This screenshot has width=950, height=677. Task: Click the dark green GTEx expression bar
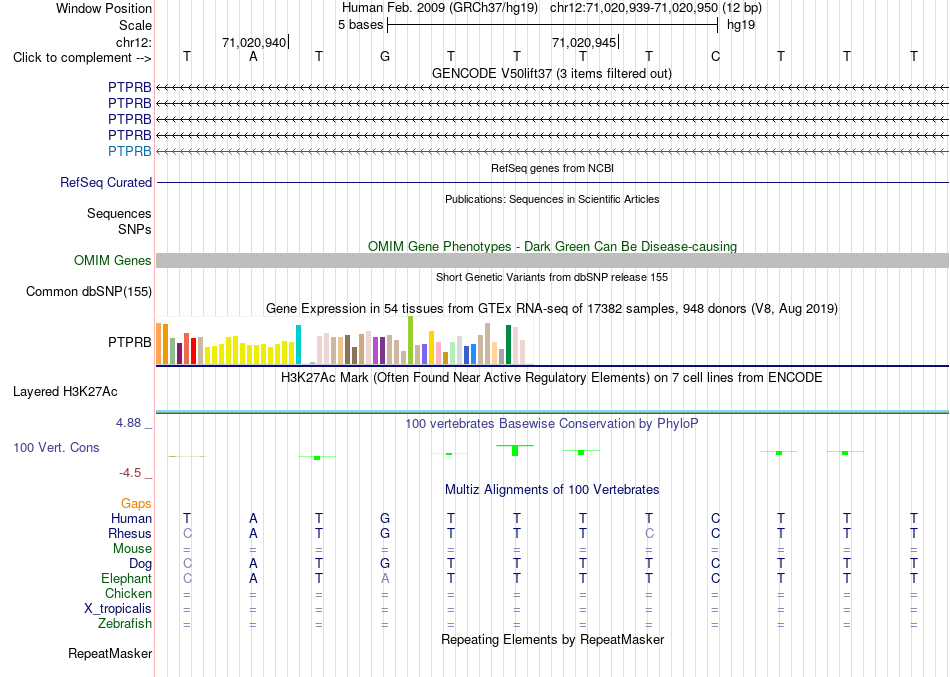click(x=508, y=344)
